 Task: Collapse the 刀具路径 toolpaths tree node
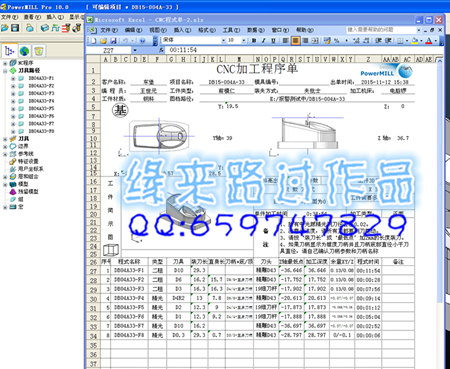click(5, 71)
